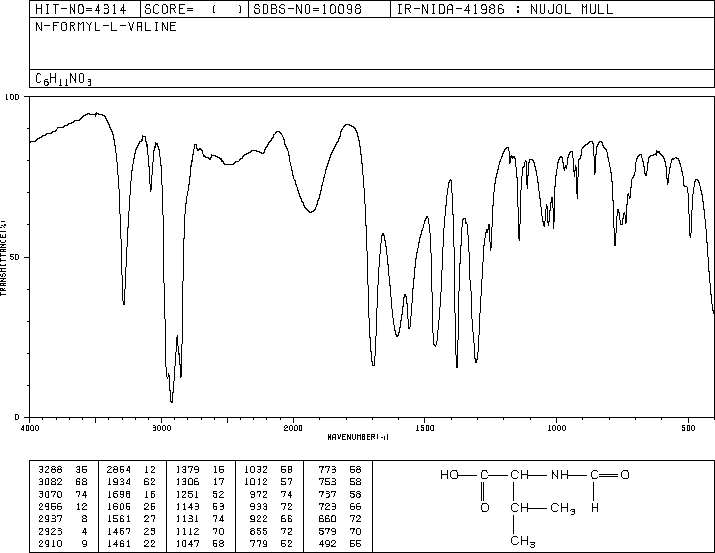Click the 3000 wavenumber axis label
Image resolution: width=715 pixels, height=553 pixels.
pos(161,428)
